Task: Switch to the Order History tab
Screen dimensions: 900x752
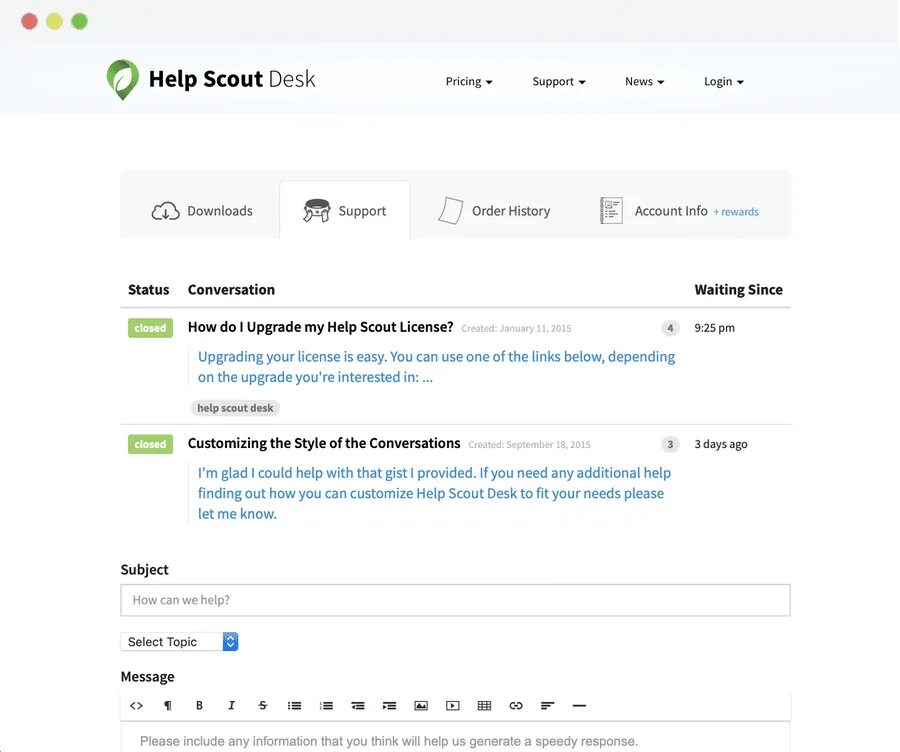Action: 495,211
